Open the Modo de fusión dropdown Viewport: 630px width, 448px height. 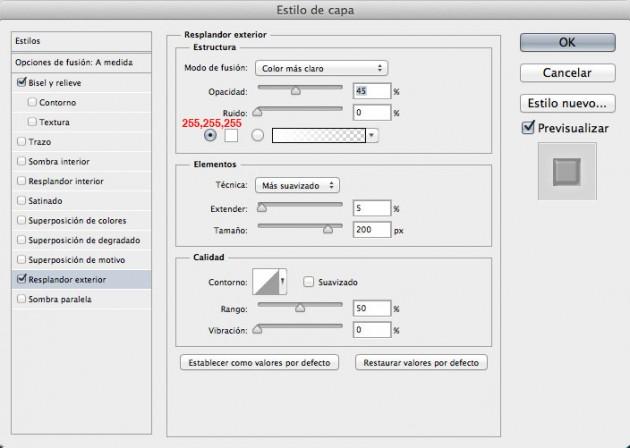[321, 68]
